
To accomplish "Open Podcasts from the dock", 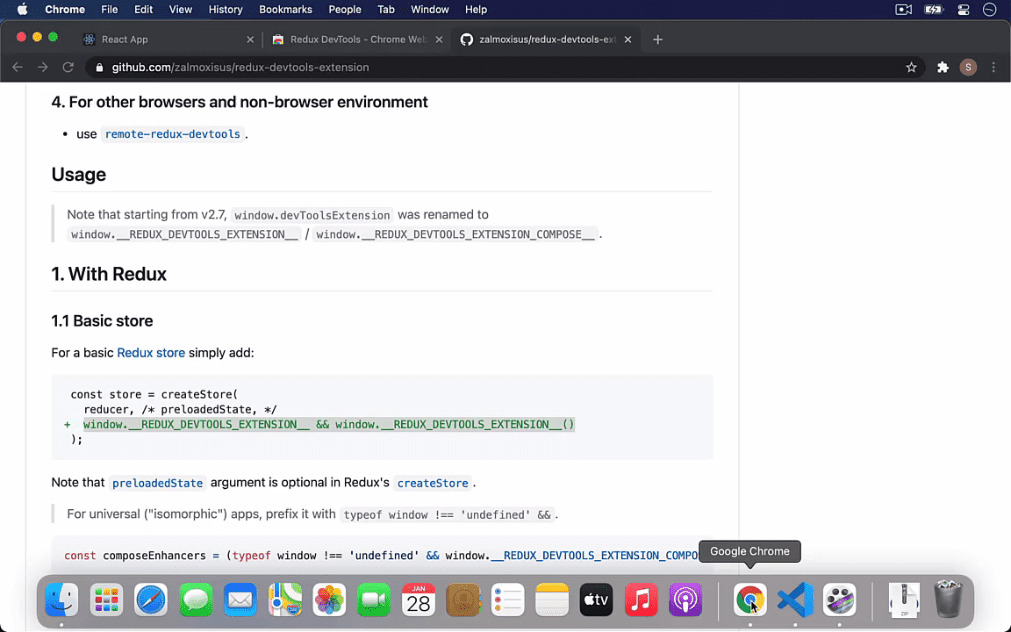I will (x=685, y=600).
